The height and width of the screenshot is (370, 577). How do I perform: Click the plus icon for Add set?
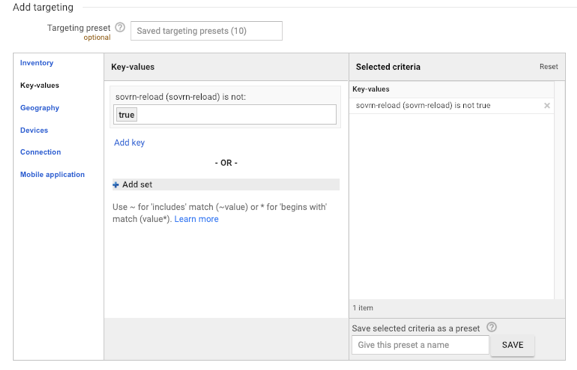tap(116, 185)
